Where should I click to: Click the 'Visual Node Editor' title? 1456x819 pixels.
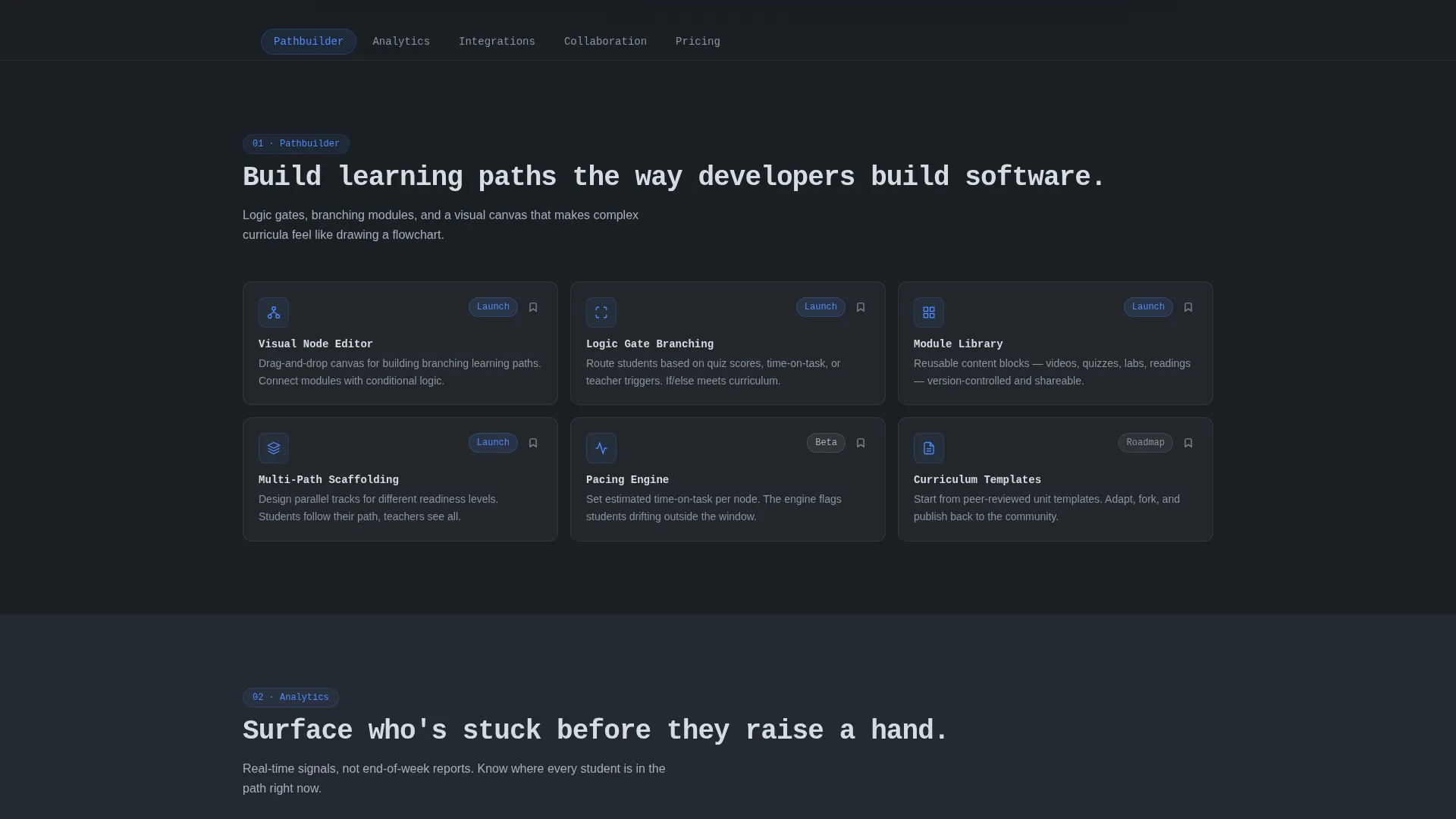[315, 344]
